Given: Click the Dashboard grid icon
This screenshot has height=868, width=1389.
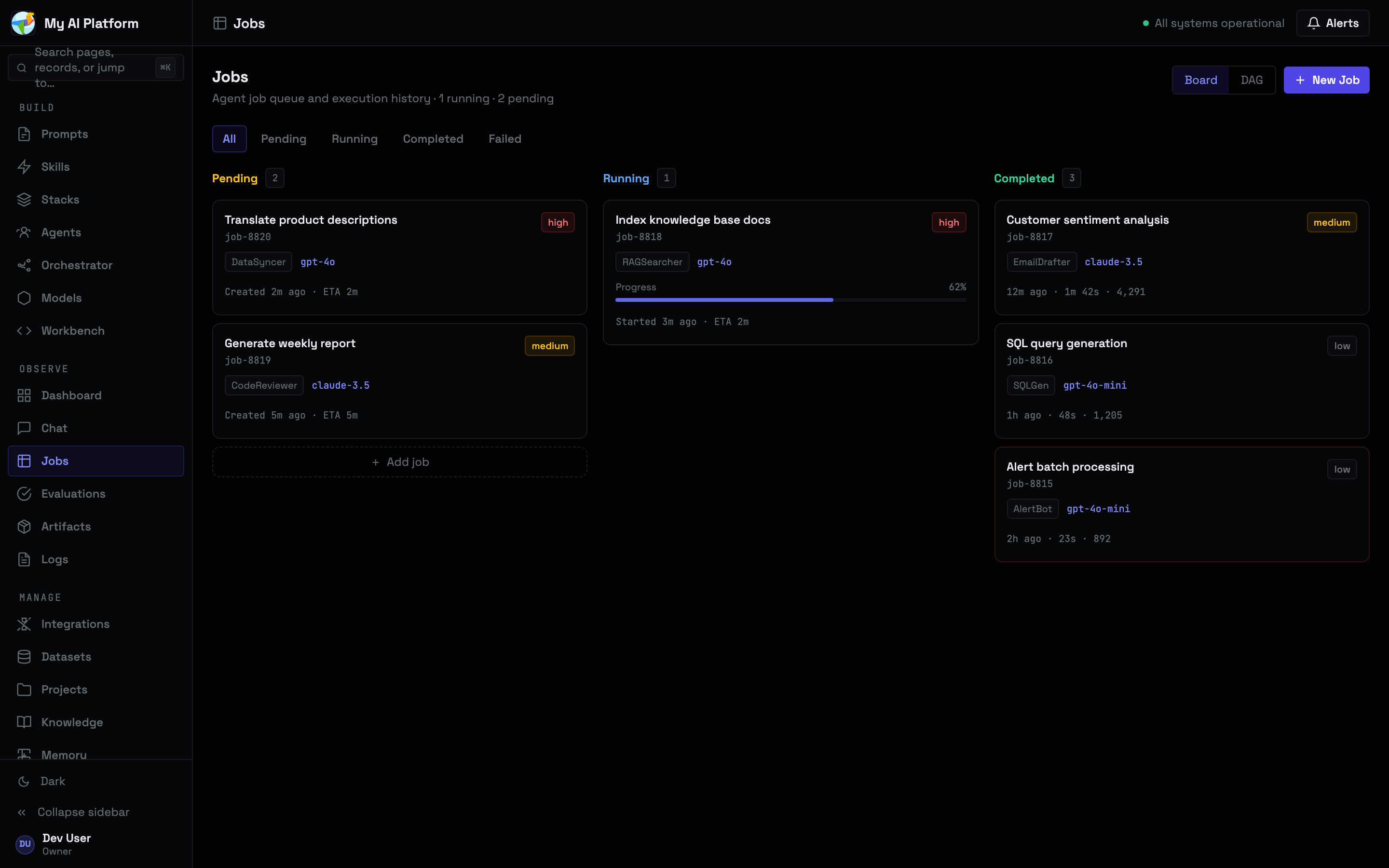Looking at the screenshot, I should 24,395.
